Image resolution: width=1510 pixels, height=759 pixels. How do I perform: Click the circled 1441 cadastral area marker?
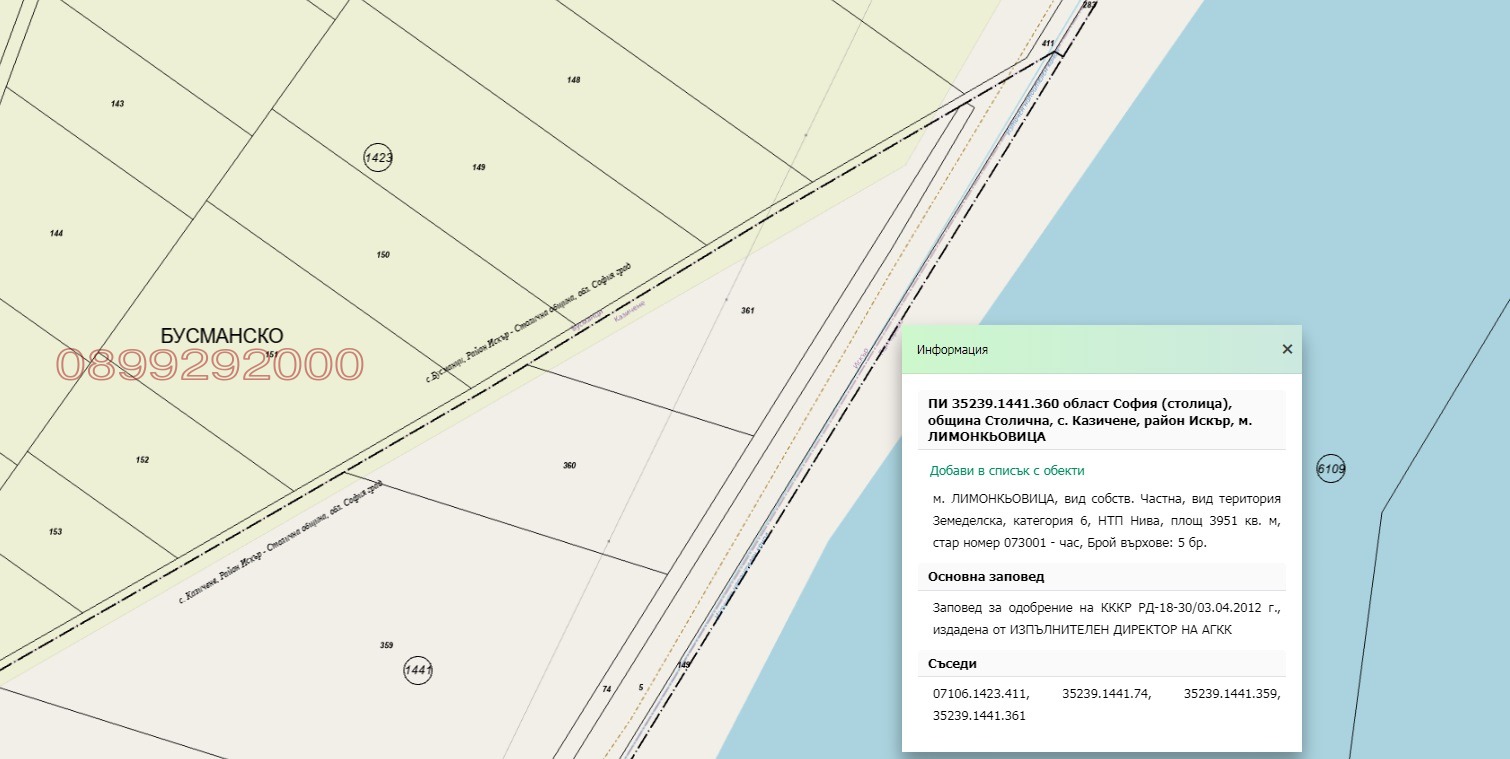tap(418, 670)
